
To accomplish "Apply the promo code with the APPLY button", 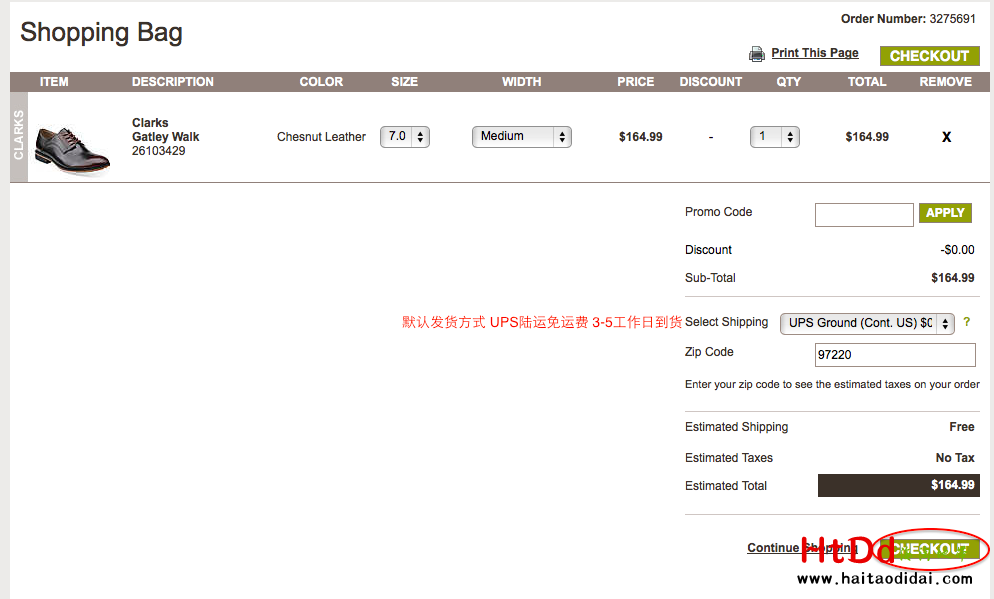I will pyautogui.click(x=945, y=213).
